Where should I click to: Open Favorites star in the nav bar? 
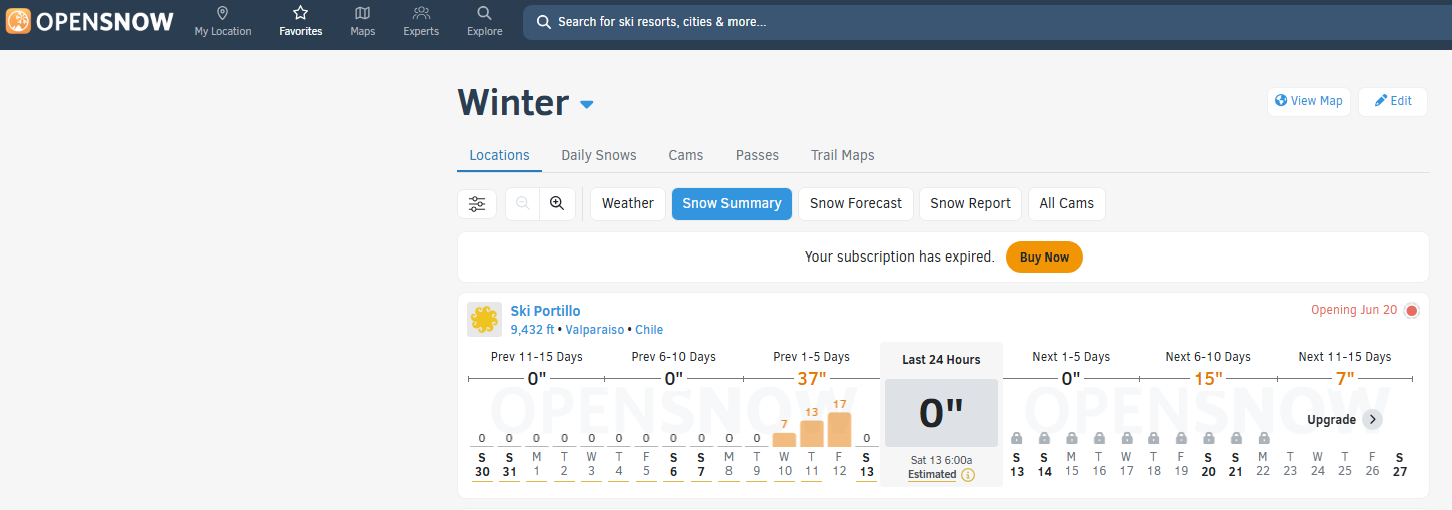click(301, 21)
